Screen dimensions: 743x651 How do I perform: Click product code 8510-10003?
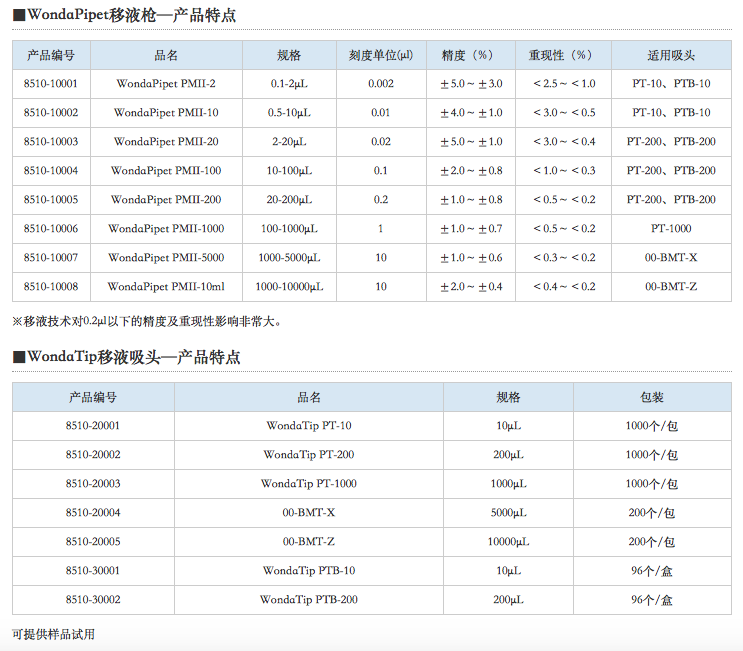pos(51,142)
